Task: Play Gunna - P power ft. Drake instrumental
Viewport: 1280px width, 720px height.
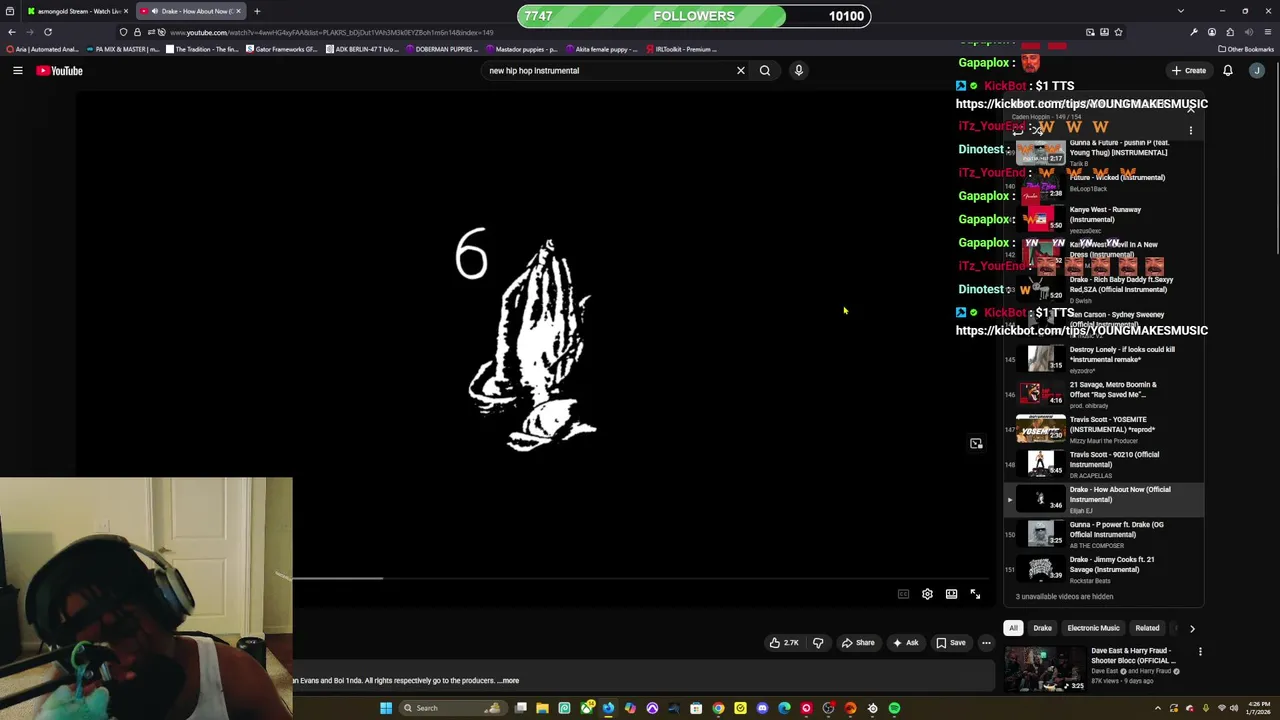Action: point(1104,534)
